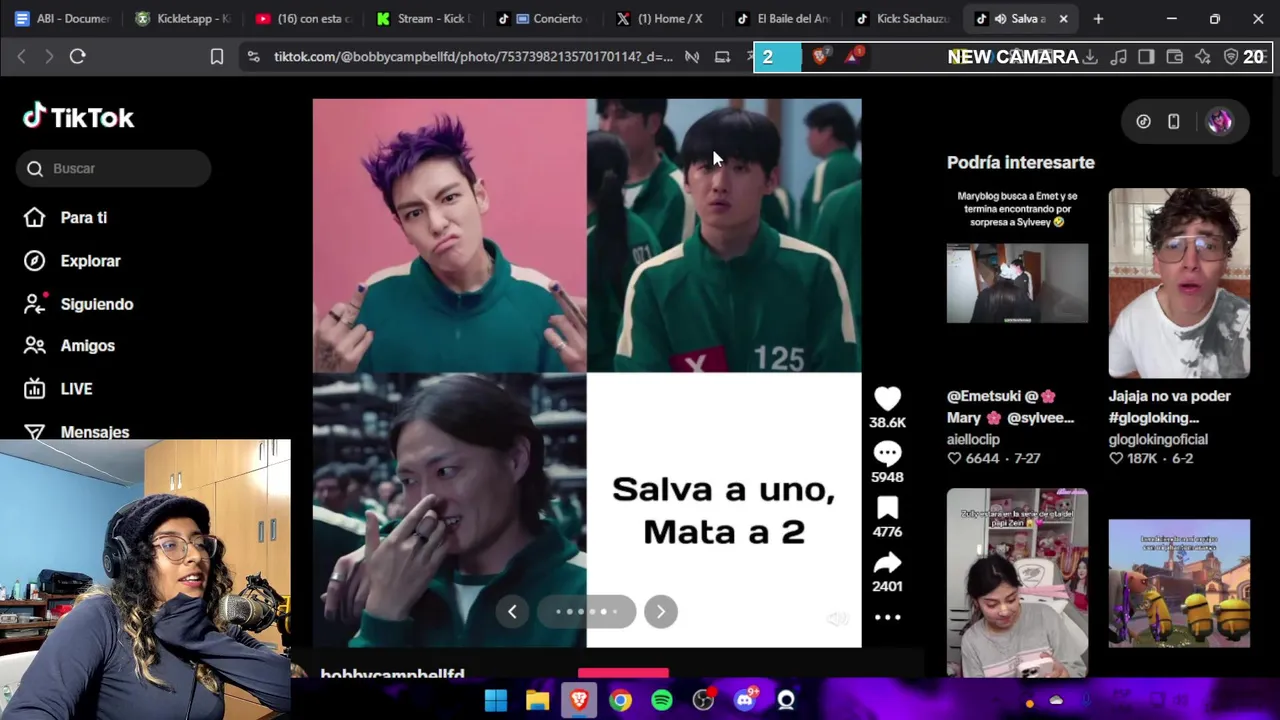Open the Brave Wallet icon
Viewport: 1280px width, 720px height.
1175,57
